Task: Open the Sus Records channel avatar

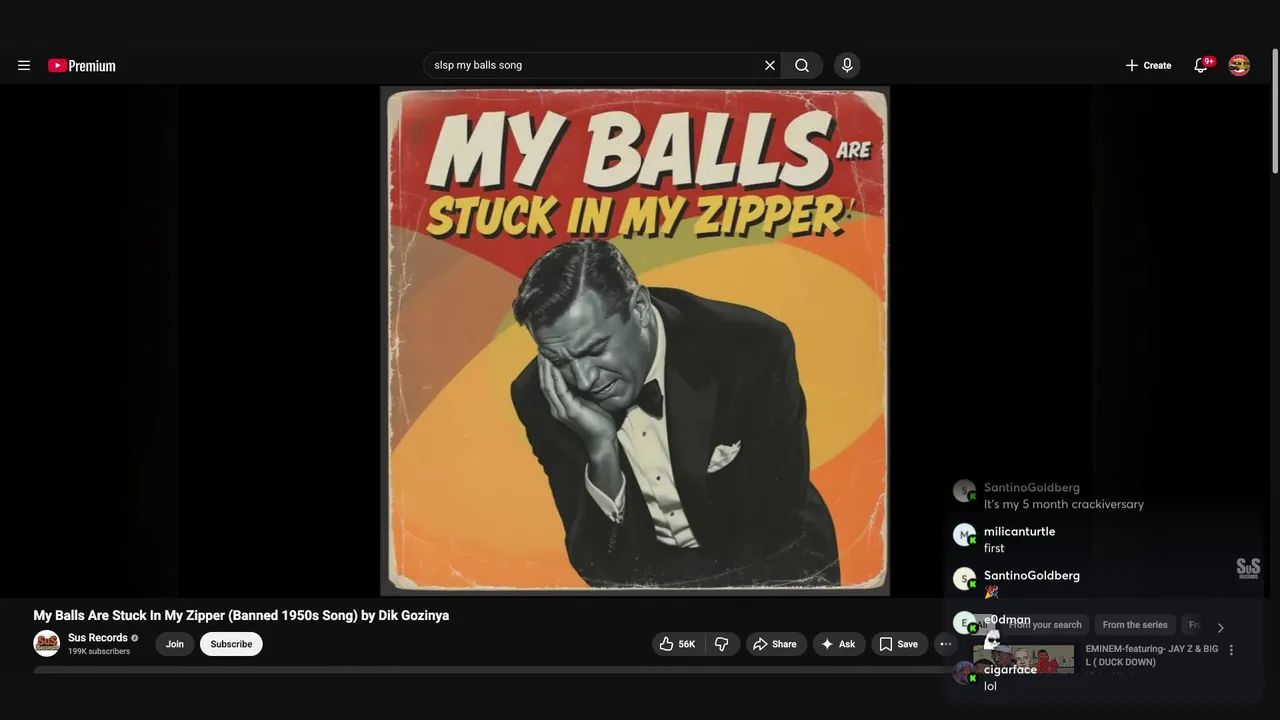Action: 46,644
